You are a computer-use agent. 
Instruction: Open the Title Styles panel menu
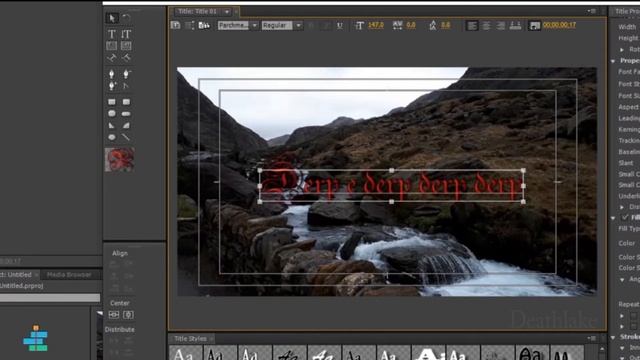(591, 338)
